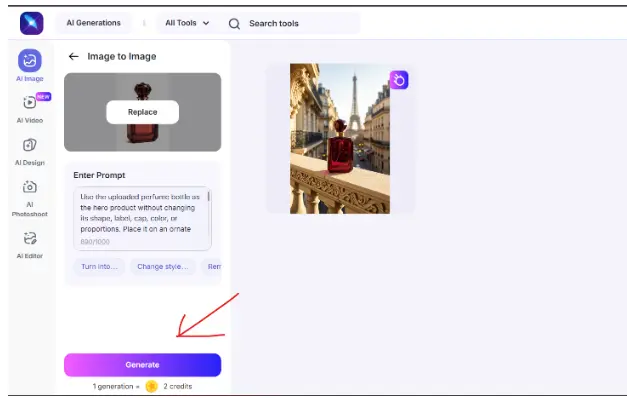Image resolution: width=627 pixels, height=398 pixels.
Task: Click the 'Enter Prompt' label
Action: [99, 175]
